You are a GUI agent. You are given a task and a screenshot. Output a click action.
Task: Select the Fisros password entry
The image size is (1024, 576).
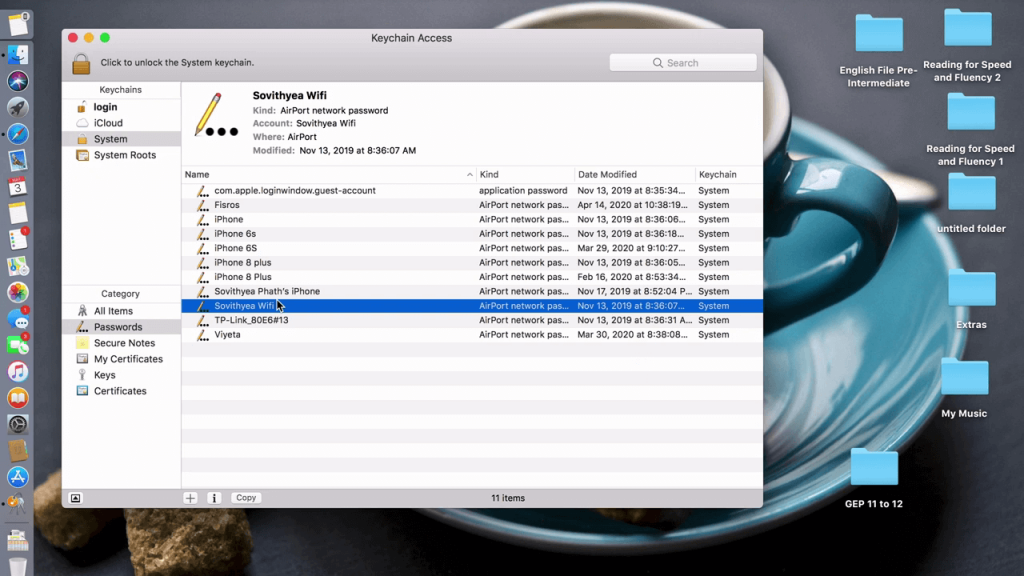[x=472, y=205]
